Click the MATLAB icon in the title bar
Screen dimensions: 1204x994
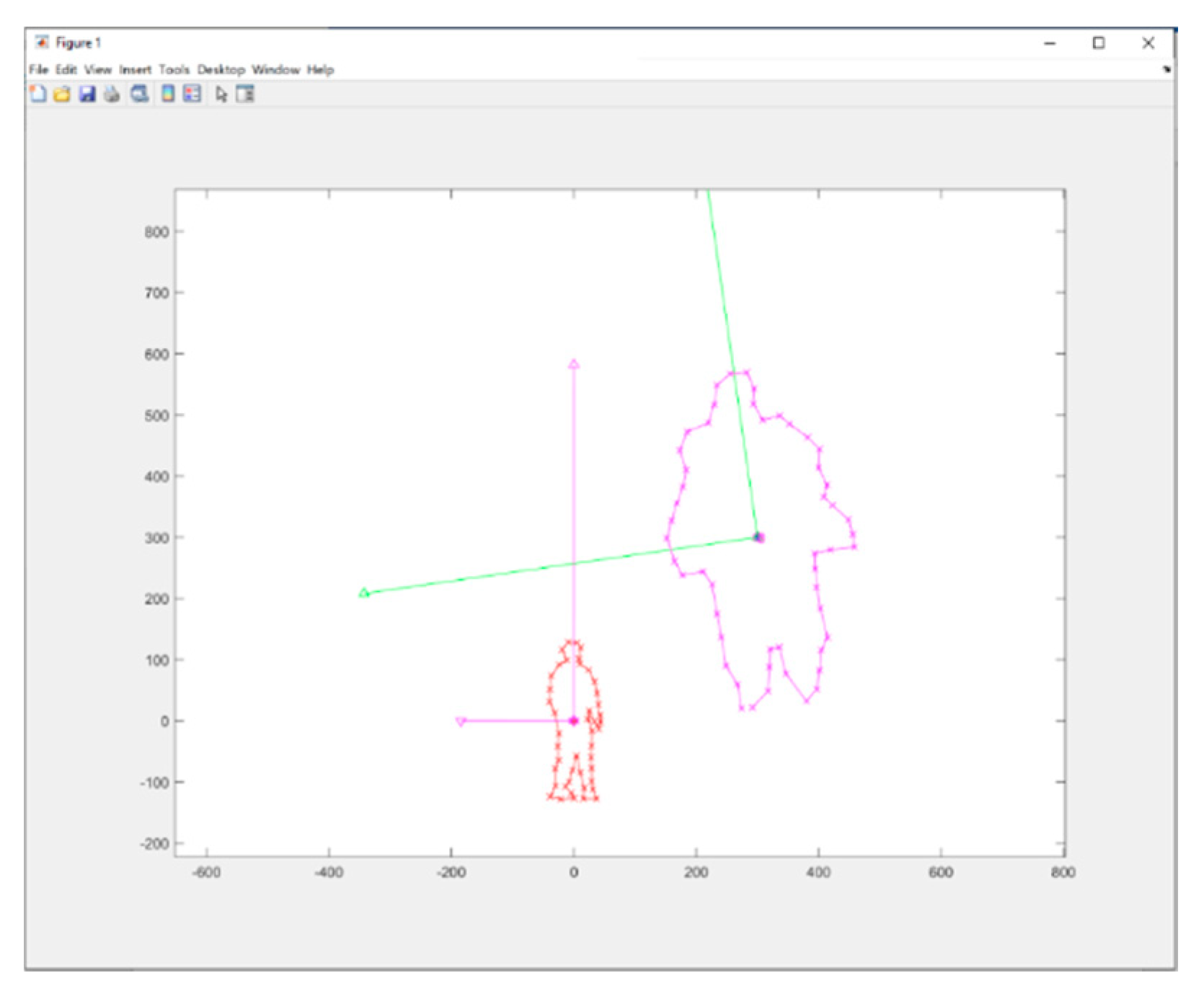[43, 43]
